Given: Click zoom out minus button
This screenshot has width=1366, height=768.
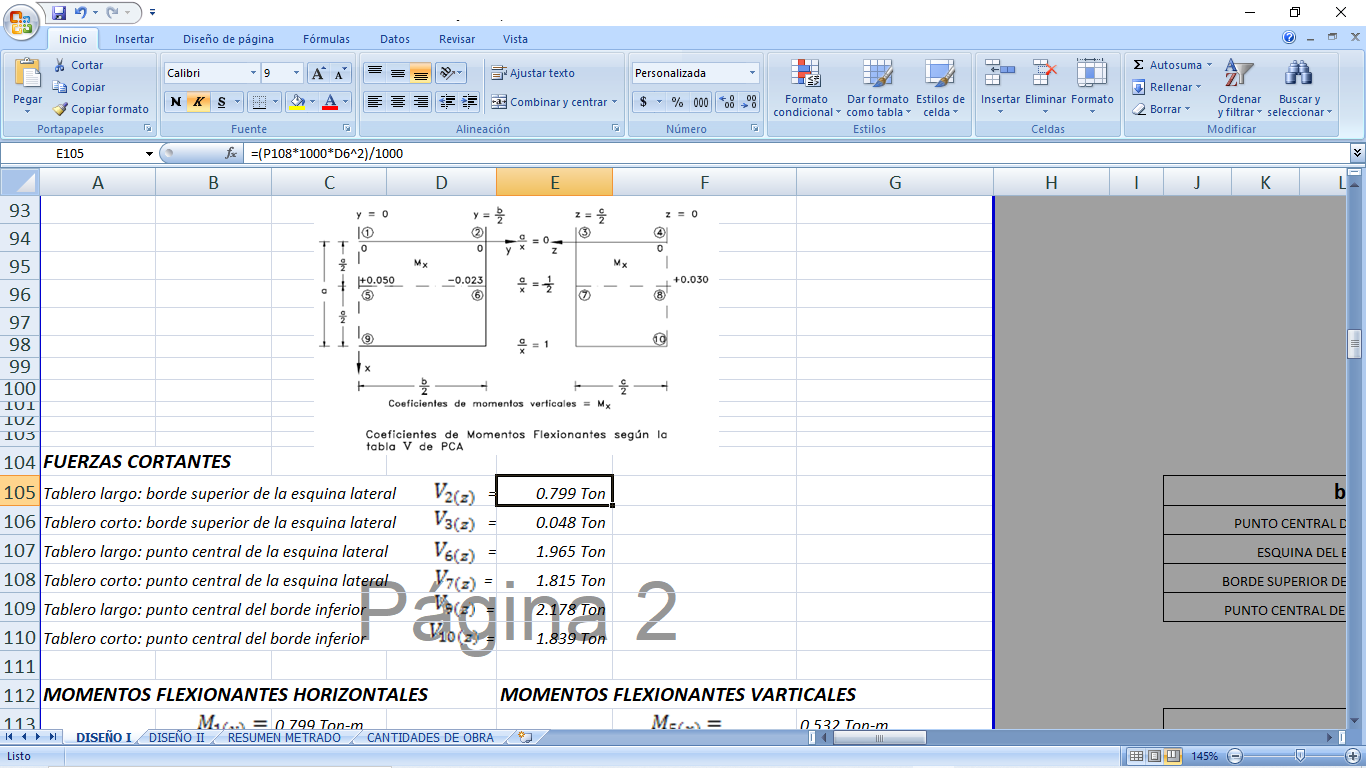Looking at the screenshot, I should coord(1234,756).
